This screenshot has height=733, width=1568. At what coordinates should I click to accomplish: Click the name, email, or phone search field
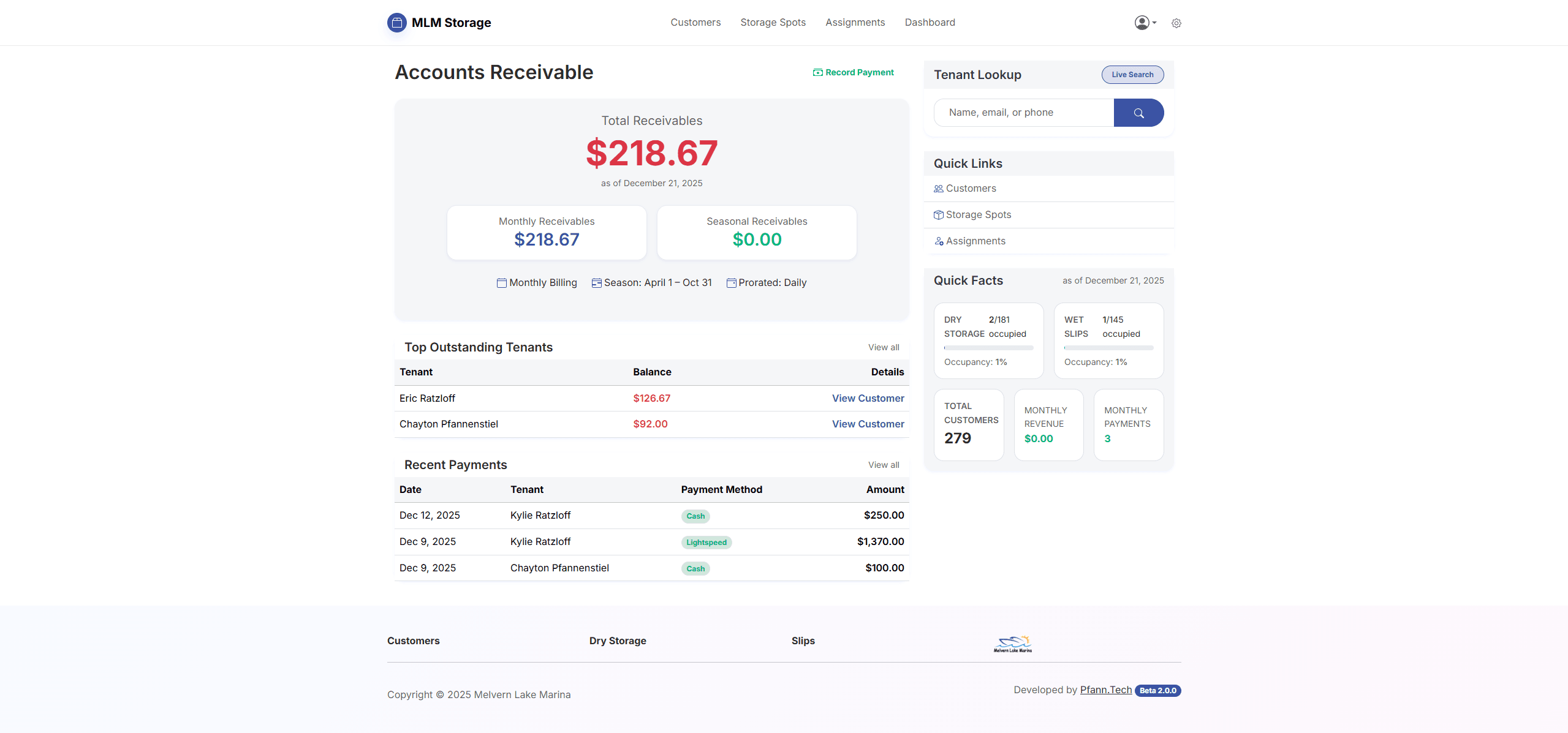pyautogui.click(x=1023, y=113)
